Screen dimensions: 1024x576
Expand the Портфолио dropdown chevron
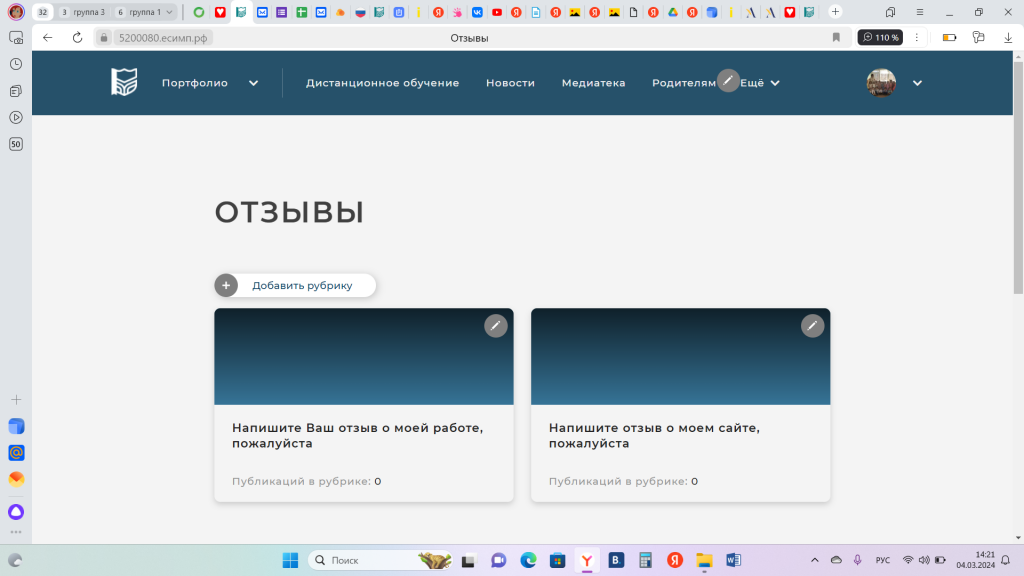click(254, 83)
